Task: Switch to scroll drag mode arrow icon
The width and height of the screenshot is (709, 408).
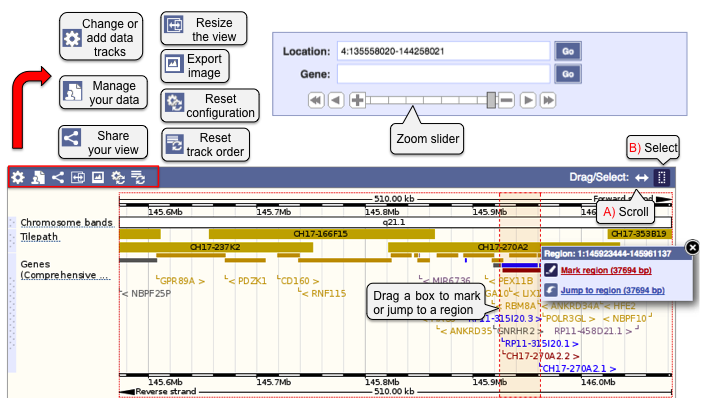Action: click(642, 177)
